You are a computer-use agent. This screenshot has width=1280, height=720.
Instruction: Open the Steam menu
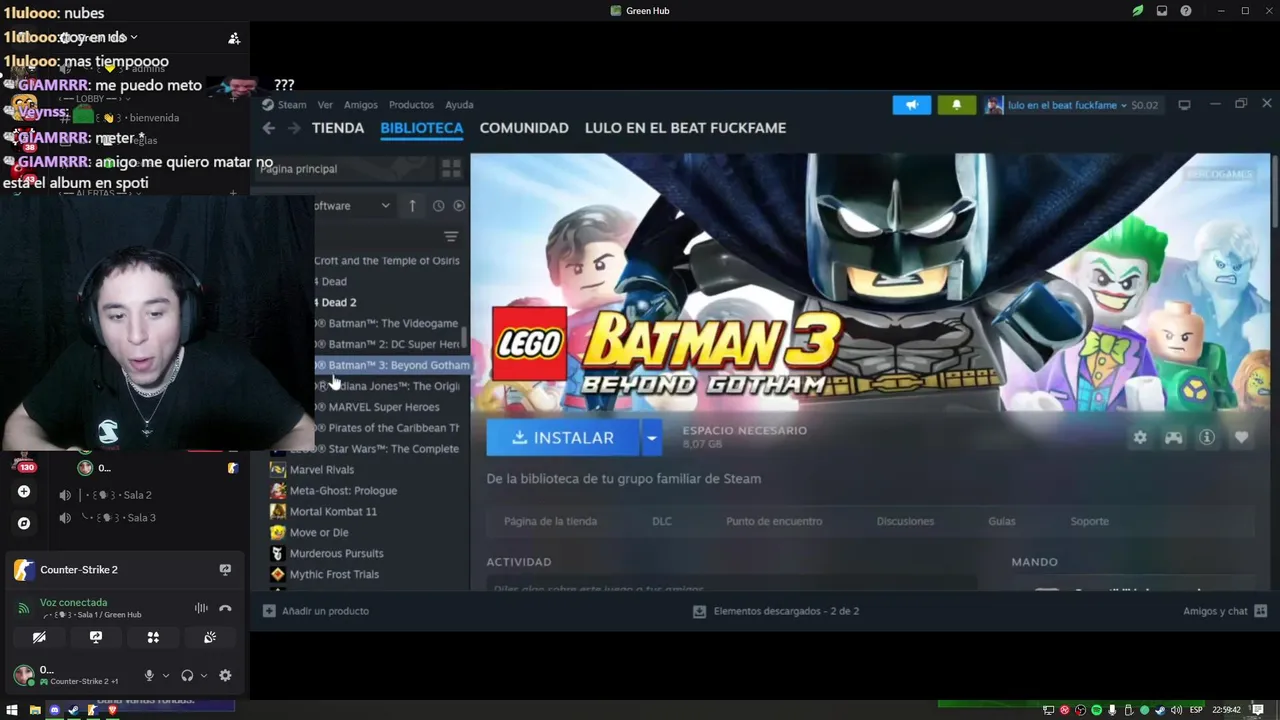pyautogui.click(x=292, y=105)
